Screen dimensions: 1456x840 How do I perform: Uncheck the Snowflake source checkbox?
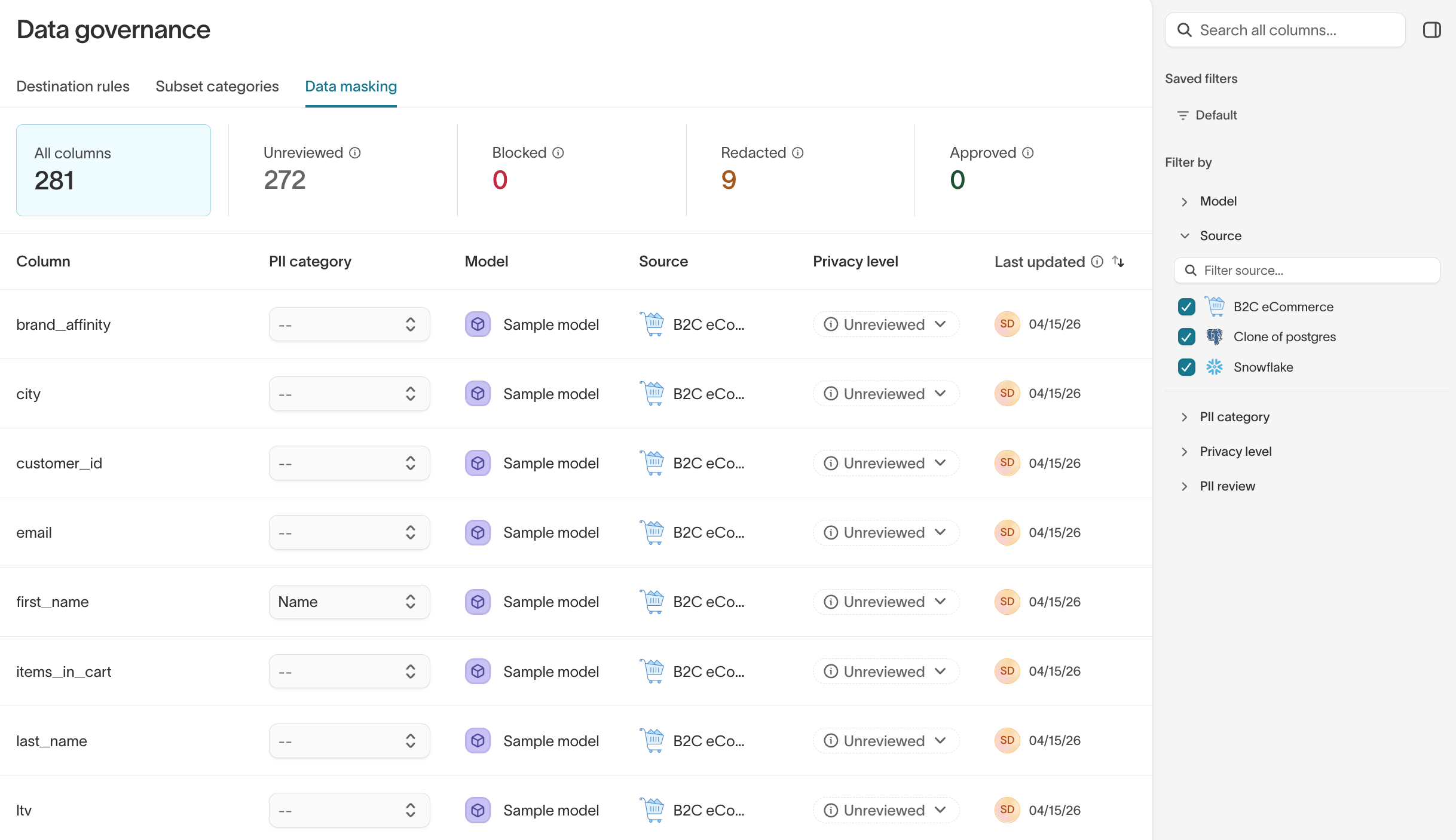coord(1186,367)
